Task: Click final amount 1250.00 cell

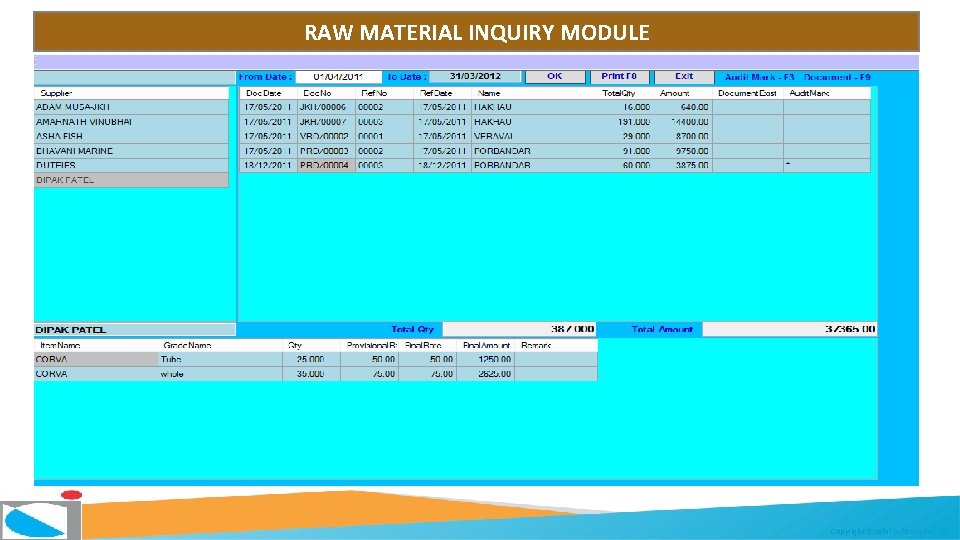Action: click(x=486, y=359)
